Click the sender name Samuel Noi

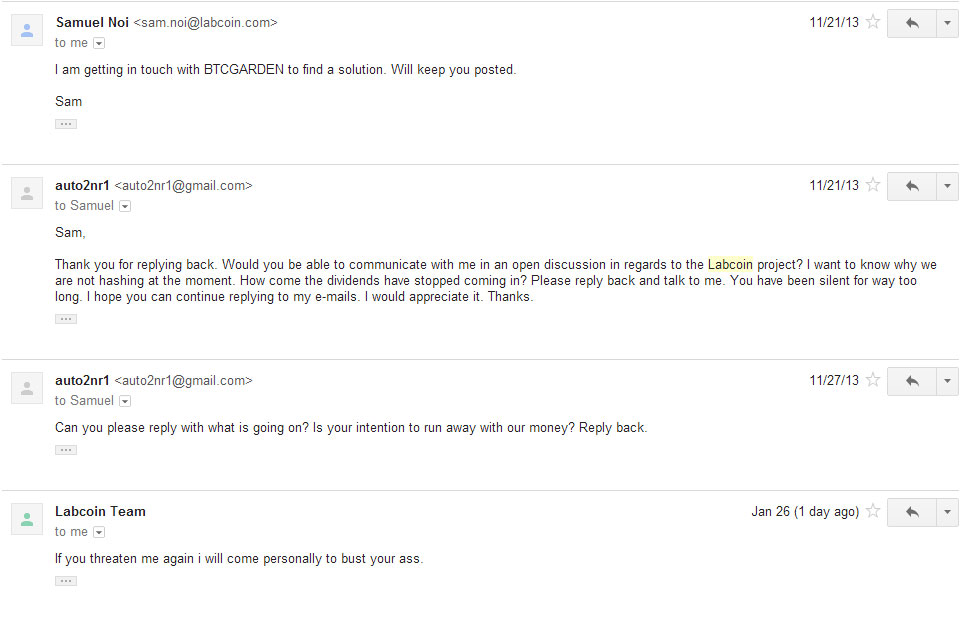pyautogui.click(x=92, y=23)
